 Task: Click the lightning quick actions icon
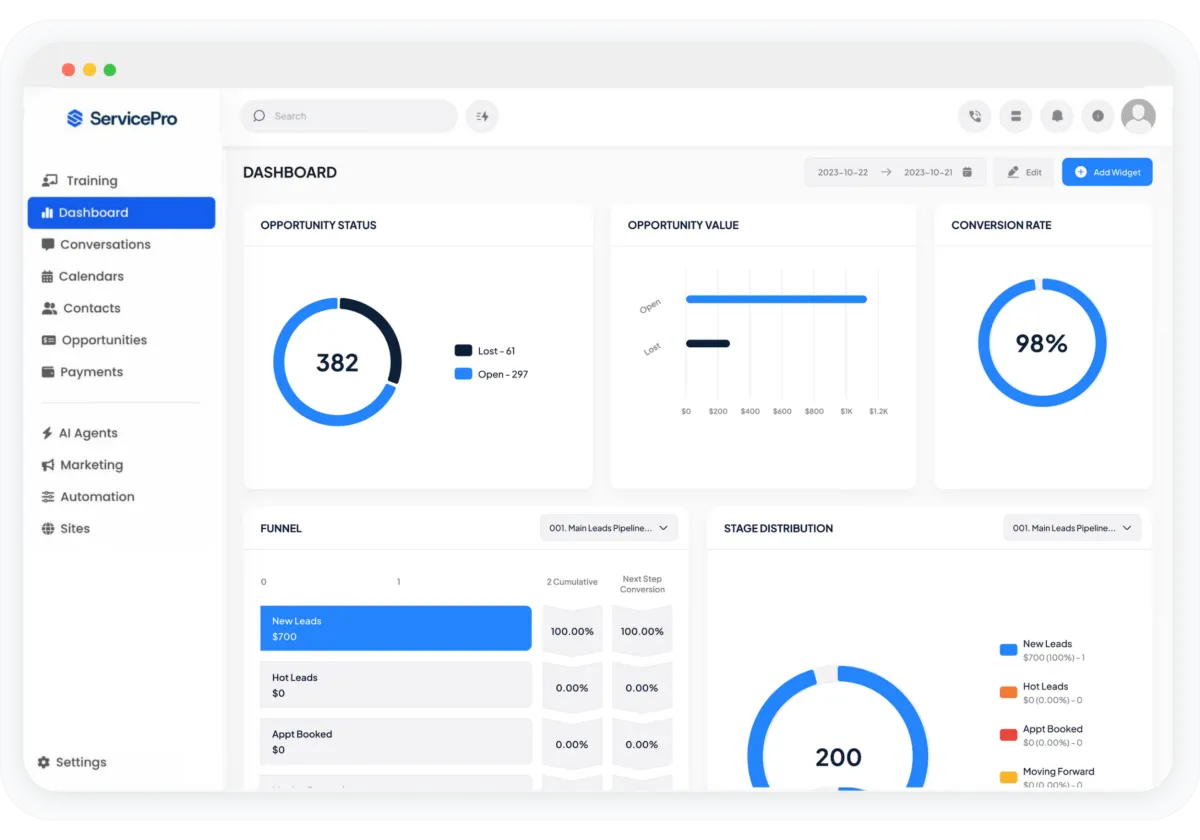tap(482, 116)
